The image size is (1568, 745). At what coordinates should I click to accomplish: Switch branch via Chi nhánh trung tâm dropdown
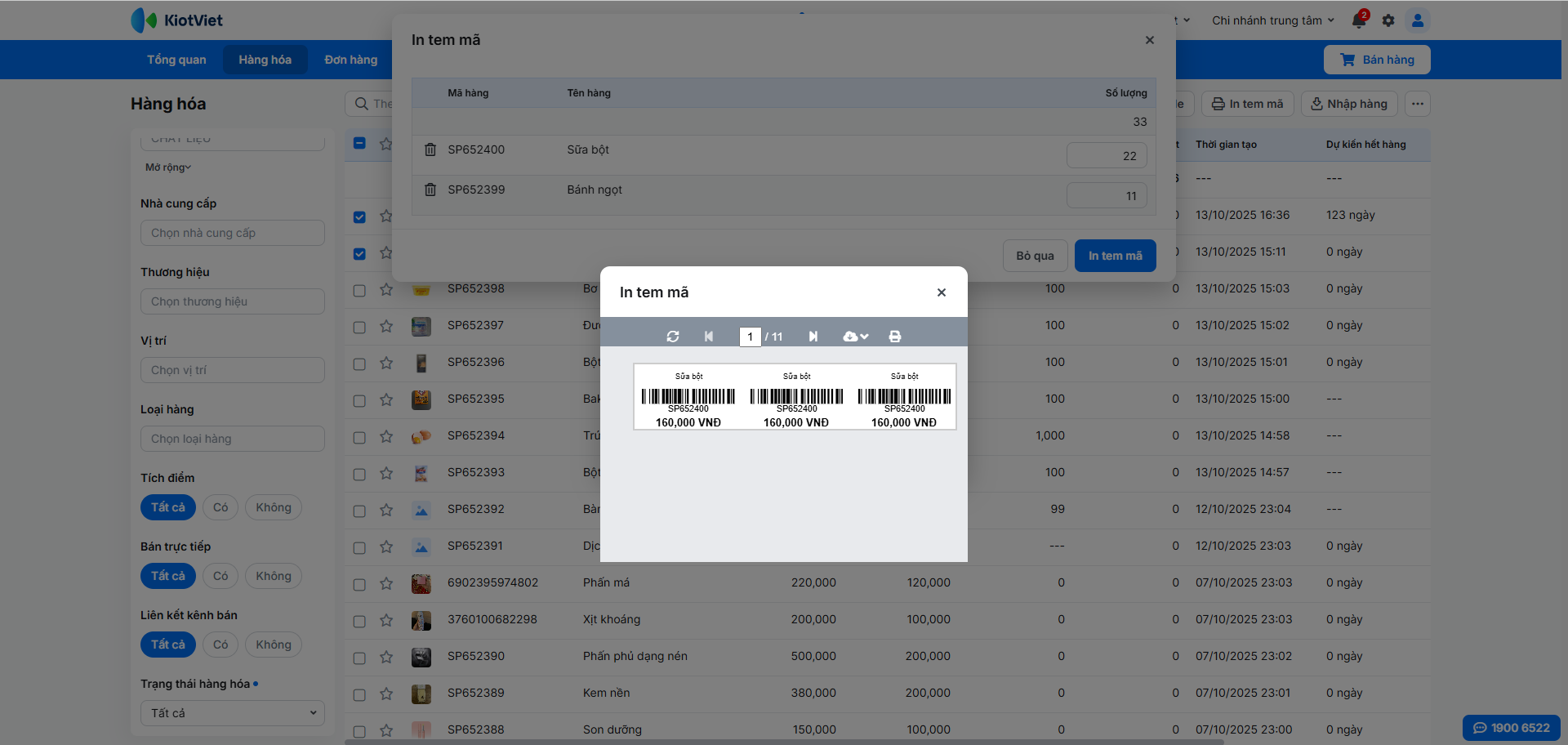[1272, 20]
